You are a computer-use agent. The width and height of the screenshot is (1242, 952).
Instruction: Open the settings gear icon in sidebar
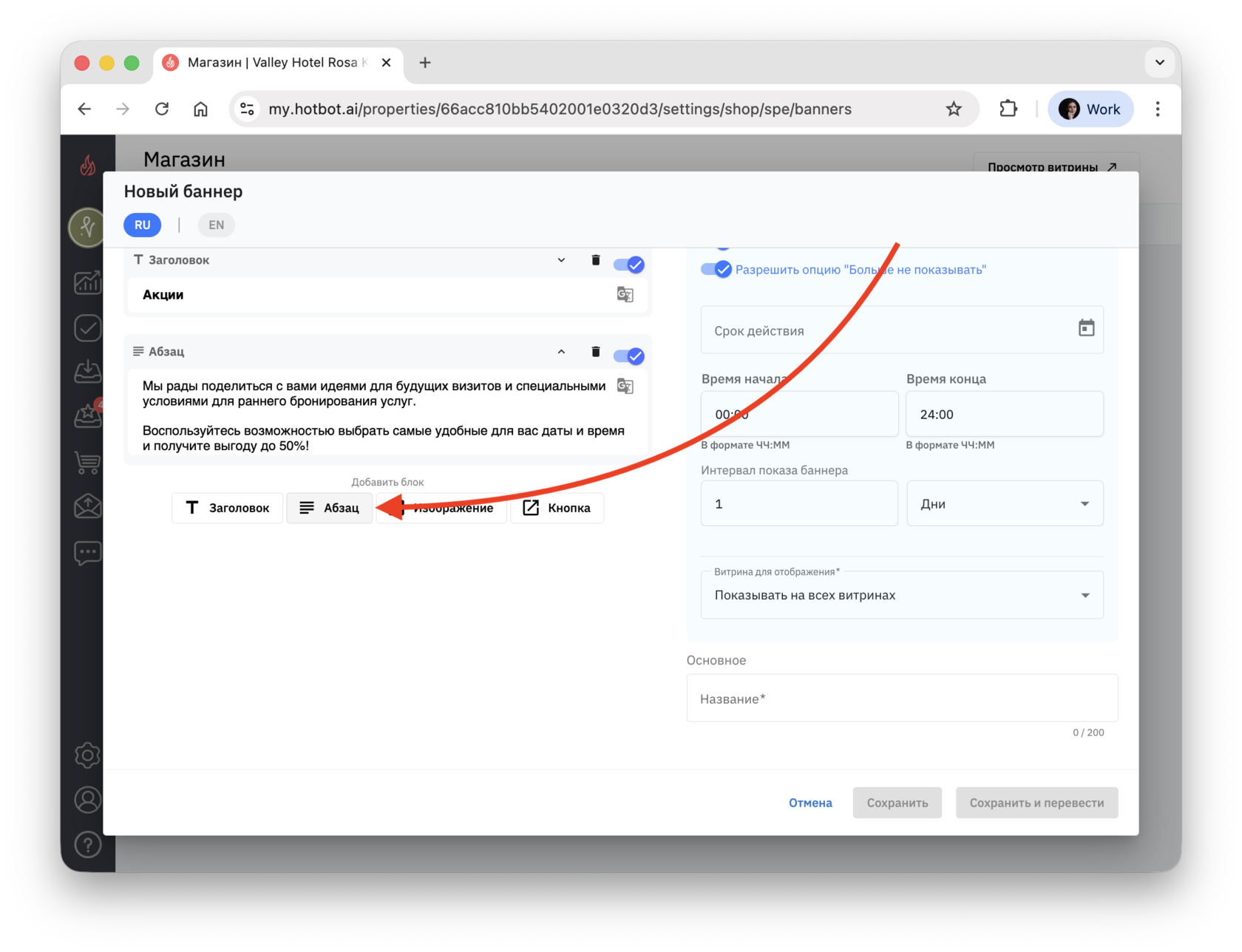(x=88, y=755)
